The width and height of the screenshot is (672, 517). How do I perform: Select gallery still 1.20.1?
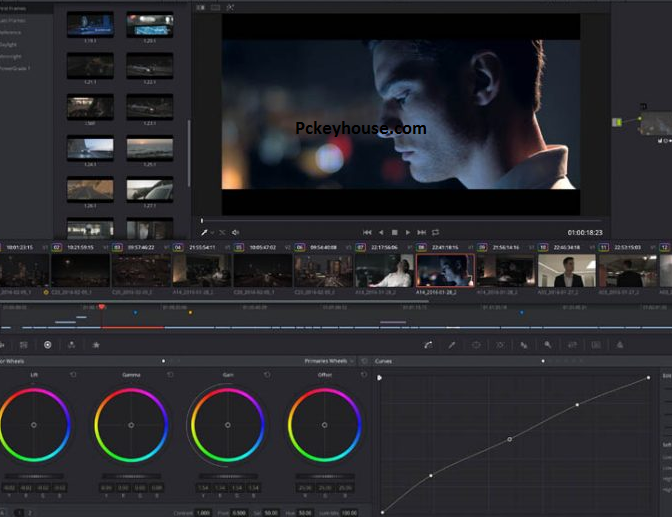(150, 25)
